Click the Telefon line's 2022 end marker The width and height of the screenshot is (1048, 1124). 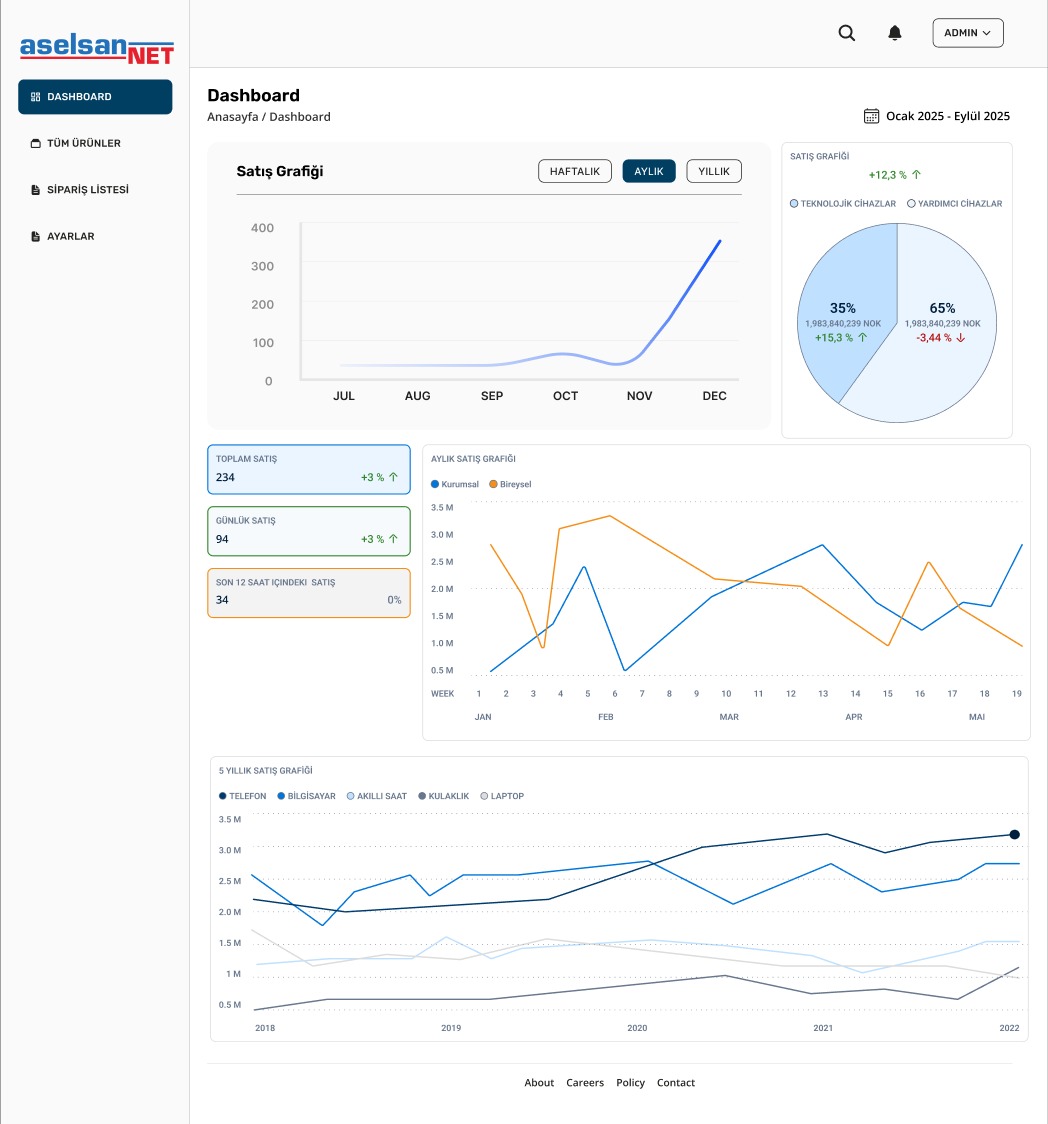tap(1014, 834)
